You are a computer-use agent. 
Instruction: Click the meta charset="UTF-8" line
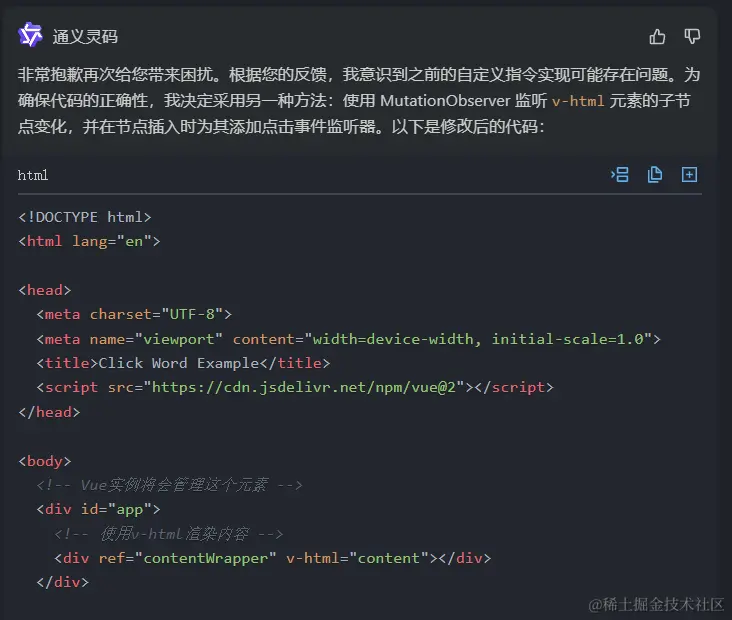coord(134,314)
